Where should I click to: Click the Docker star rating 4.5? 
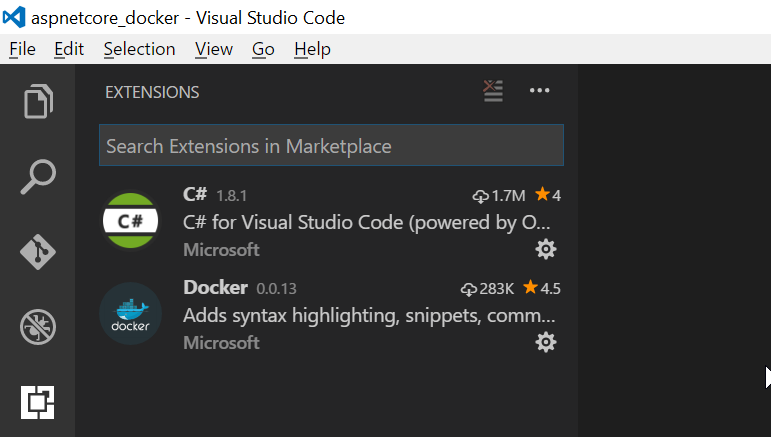point(541,288)
